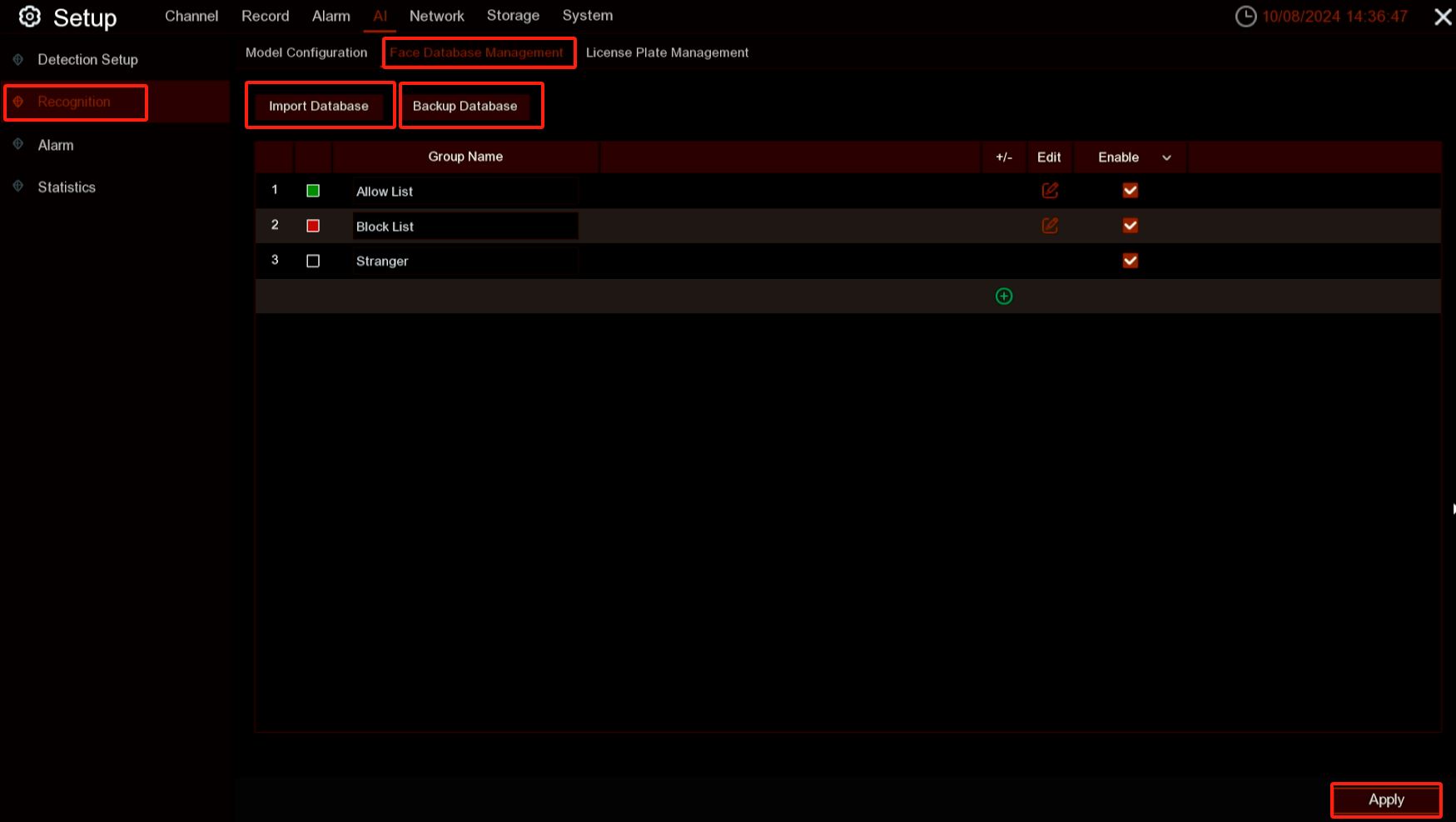
Task: Select the AI menu tab
Action: pyautogui.click(x=380, y=16)
